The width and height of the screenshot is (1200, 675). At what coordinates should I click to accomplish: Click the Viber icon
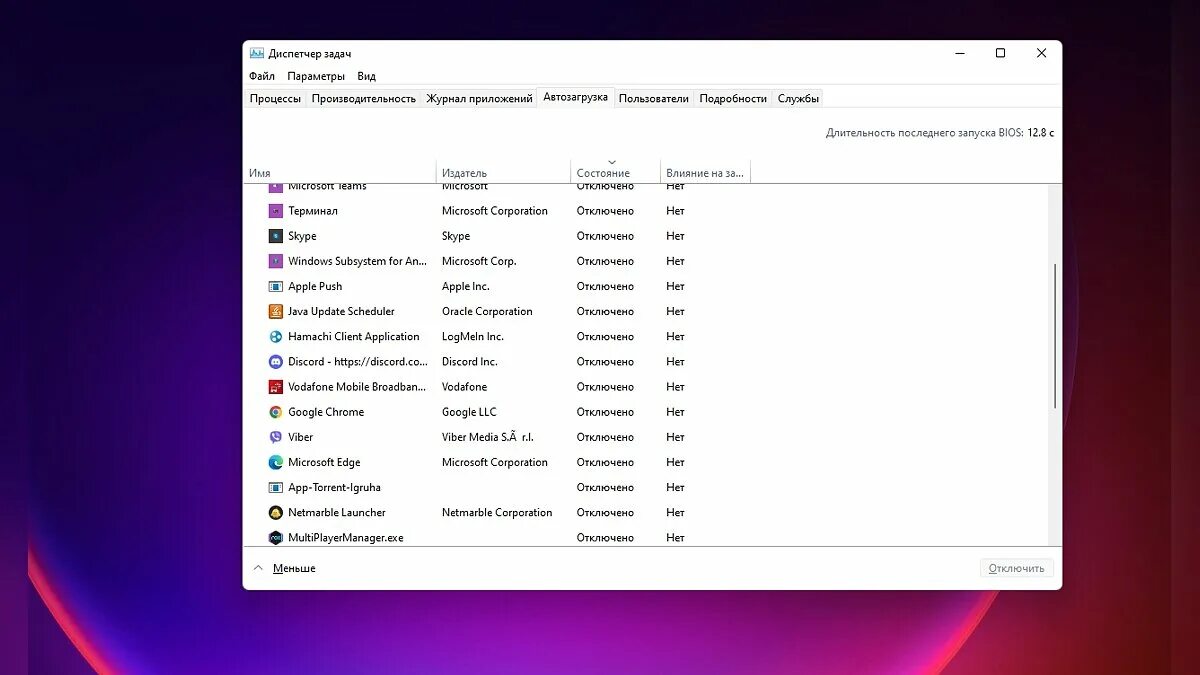276,437
